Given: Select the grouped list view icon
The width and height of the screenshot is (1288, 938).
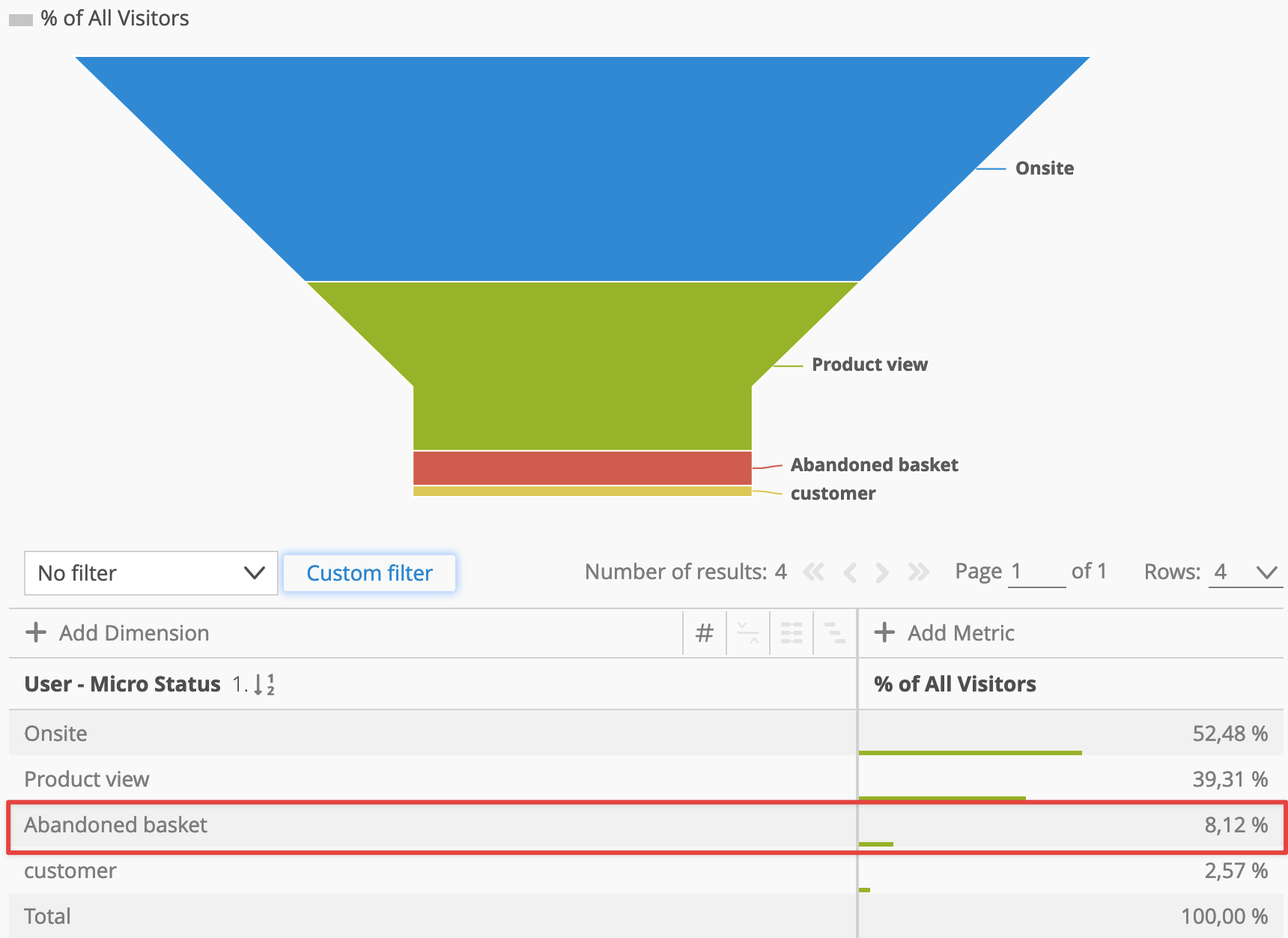Looking at the screenshot, I should pos(792,634).
